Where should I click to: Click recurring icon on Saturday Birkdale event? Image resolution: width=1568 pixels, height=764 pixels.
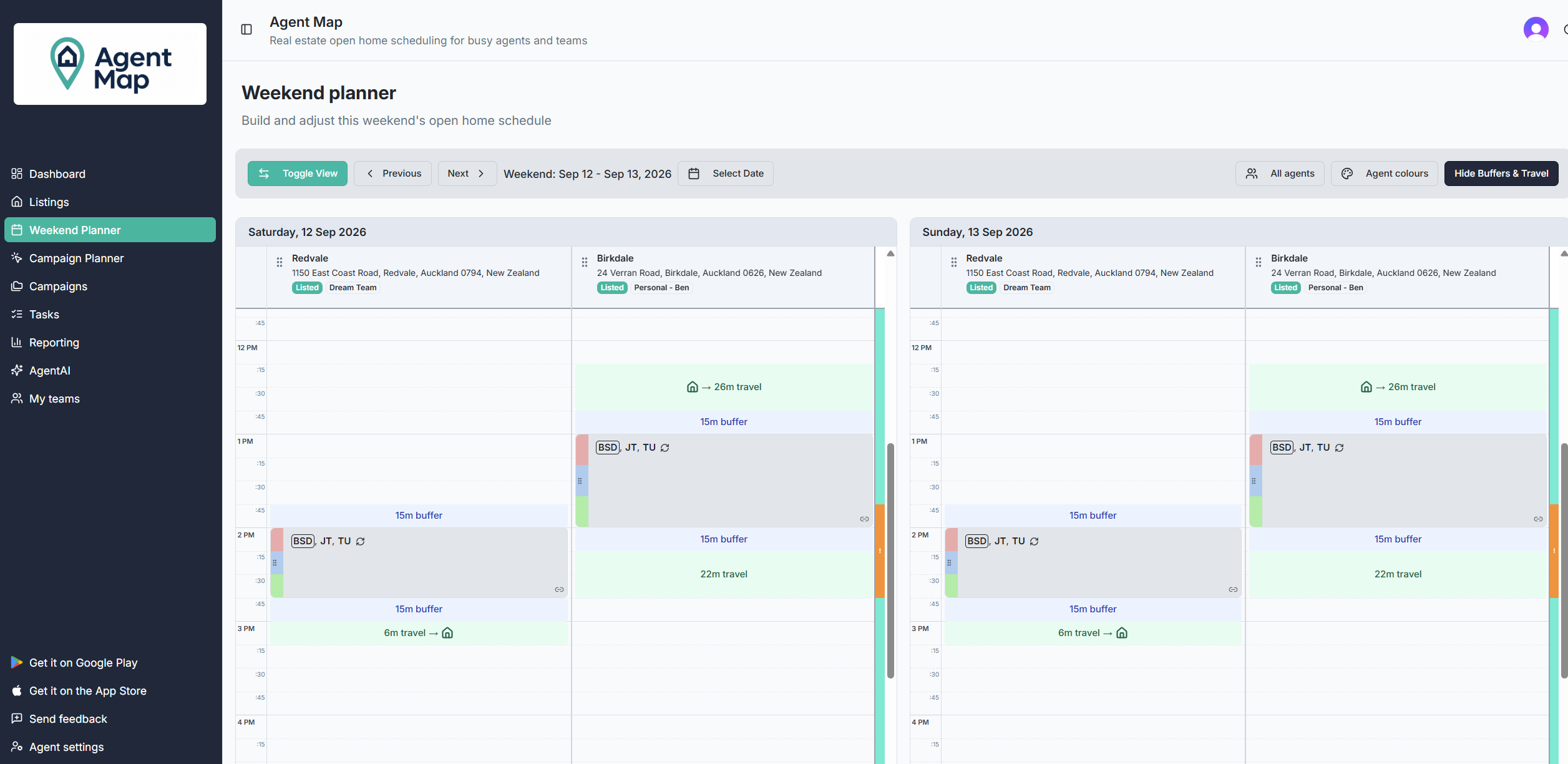coord(665,448)
